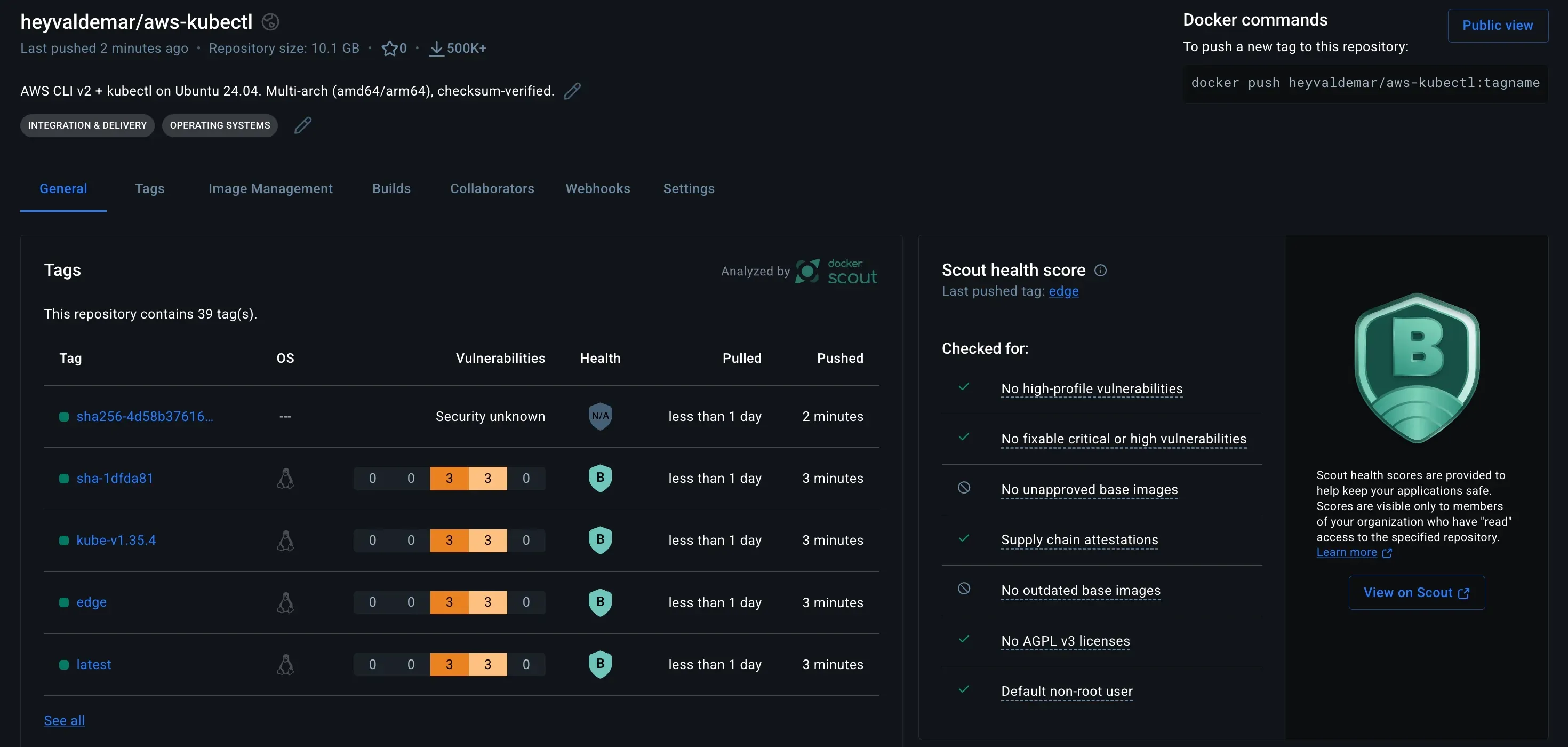Click the Public view button
Viewport: 1568px width, 747px height.
(x=1498, y=25)
